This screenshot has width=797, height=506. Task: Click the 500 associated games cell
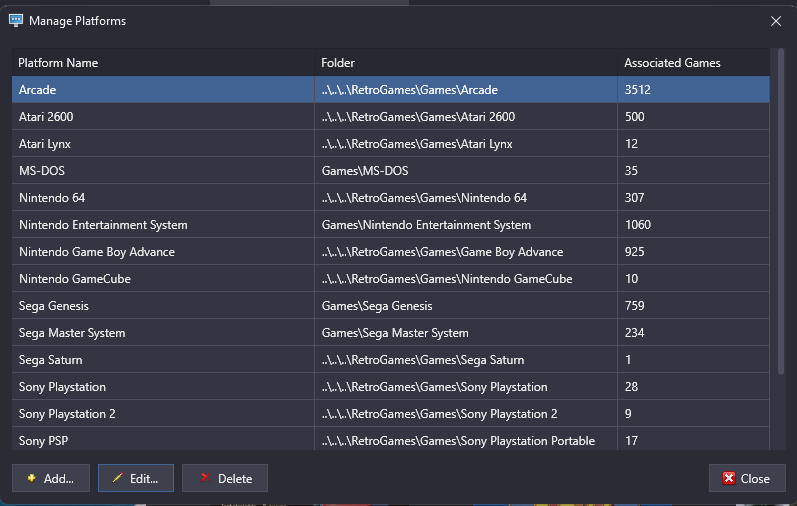pyautogui.click(x=693, y=116)
